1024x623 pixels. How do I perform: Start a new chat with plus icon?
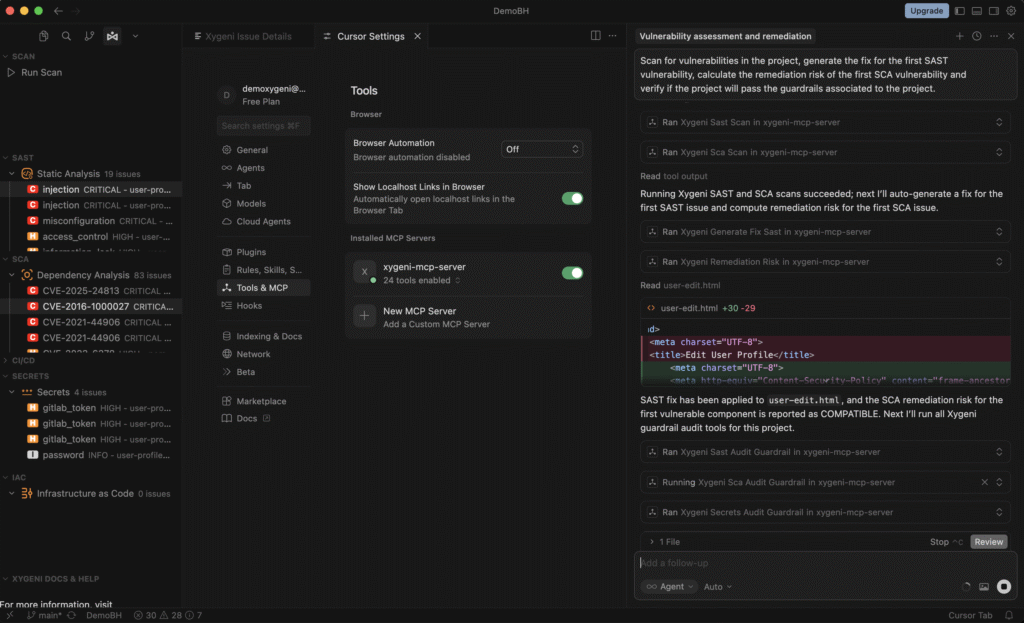pyautogui.click(x=959, y=37)
